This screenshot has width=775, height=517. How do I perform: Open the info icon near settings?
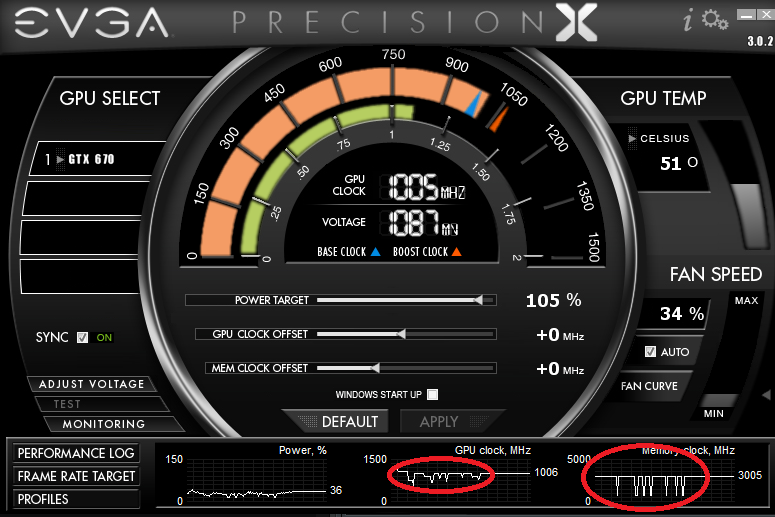[688, 21]
